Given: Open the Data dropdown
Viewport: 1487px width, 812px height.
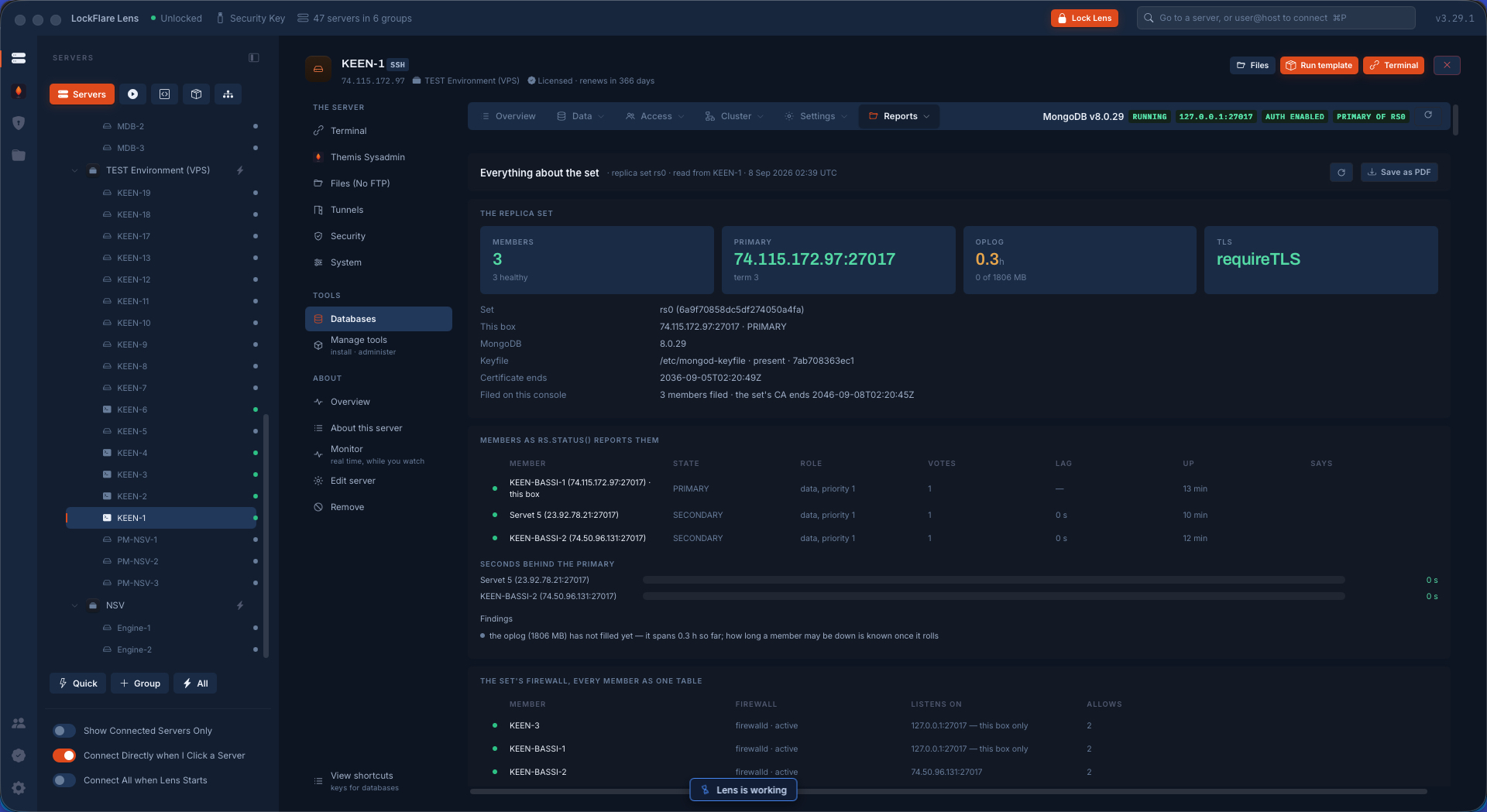Looking at the screenshot, I should [581, 116].
